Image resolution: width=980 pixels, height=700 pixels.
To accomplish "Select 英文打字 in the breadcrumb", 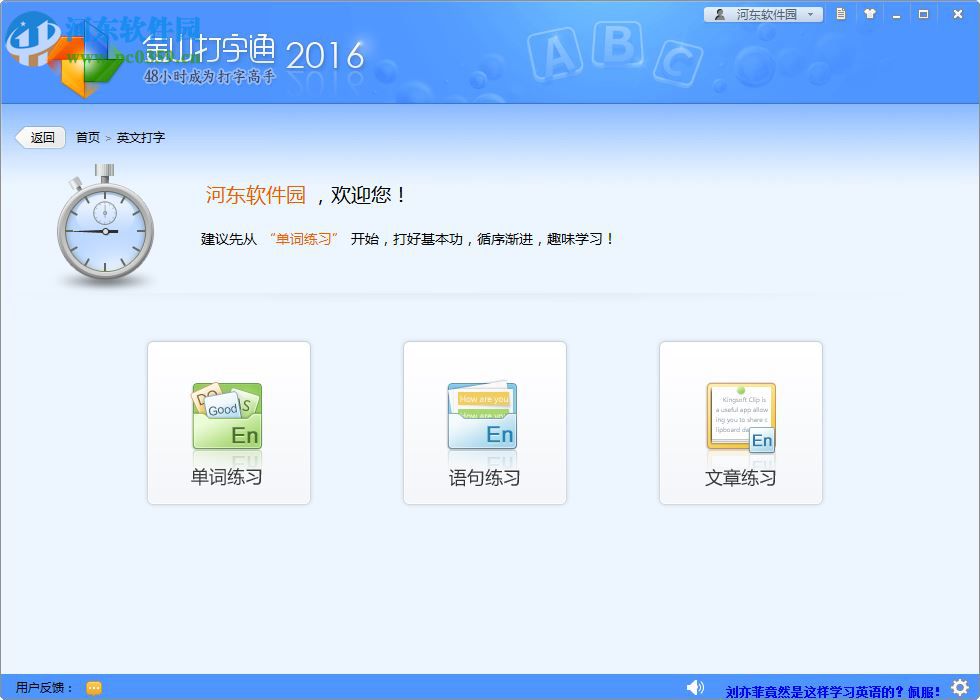I will point(143,137).
